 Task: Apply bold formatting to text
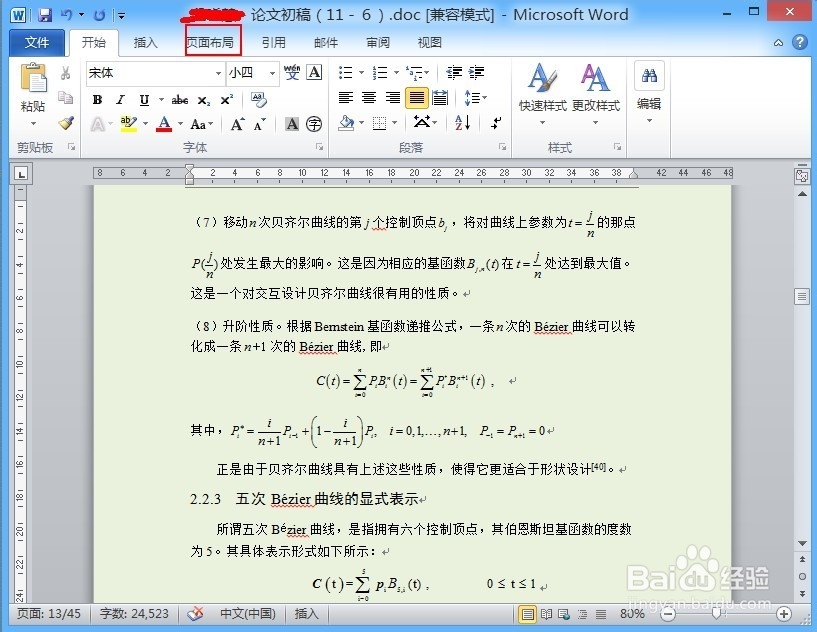(97, 98)
